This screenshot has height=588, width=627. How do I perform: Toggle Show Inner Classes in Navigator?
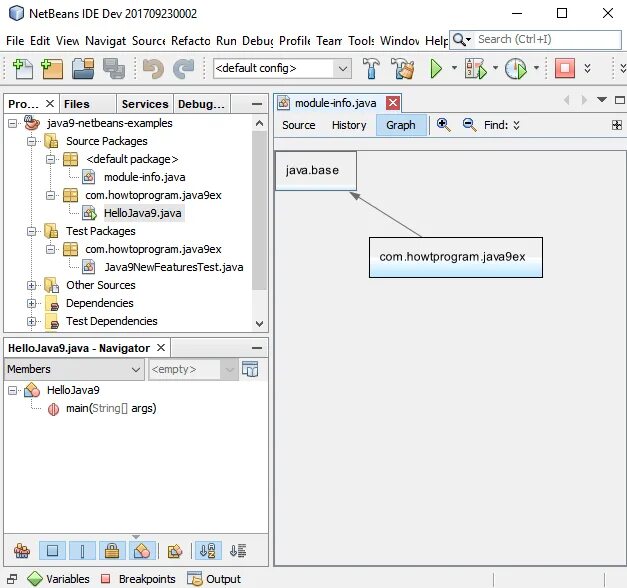[x=142, y=551]
